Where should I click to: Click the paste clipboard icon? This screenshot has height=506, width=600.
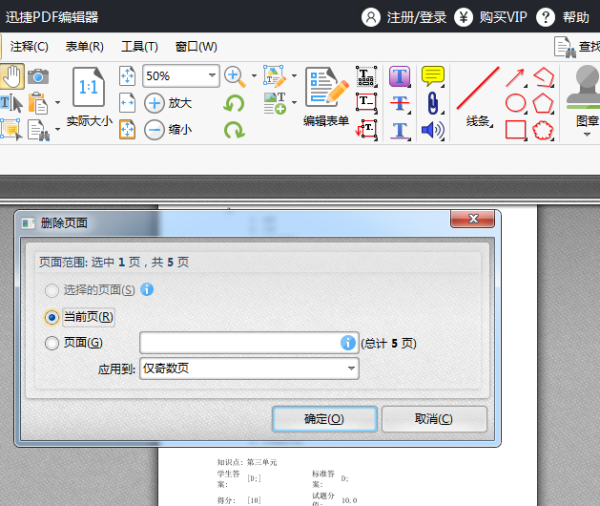pos(38,103)
